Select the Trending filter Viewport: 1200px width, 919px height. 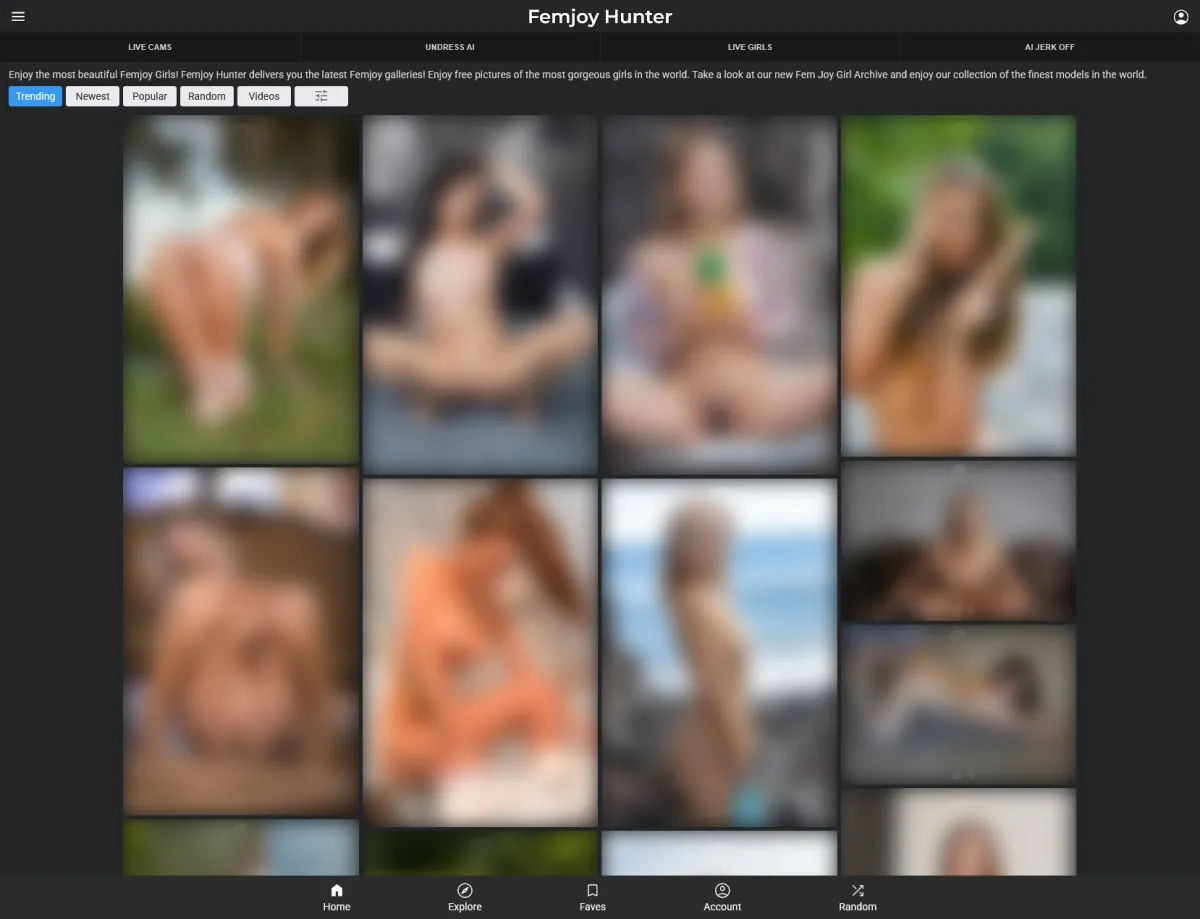pos(35,96)
